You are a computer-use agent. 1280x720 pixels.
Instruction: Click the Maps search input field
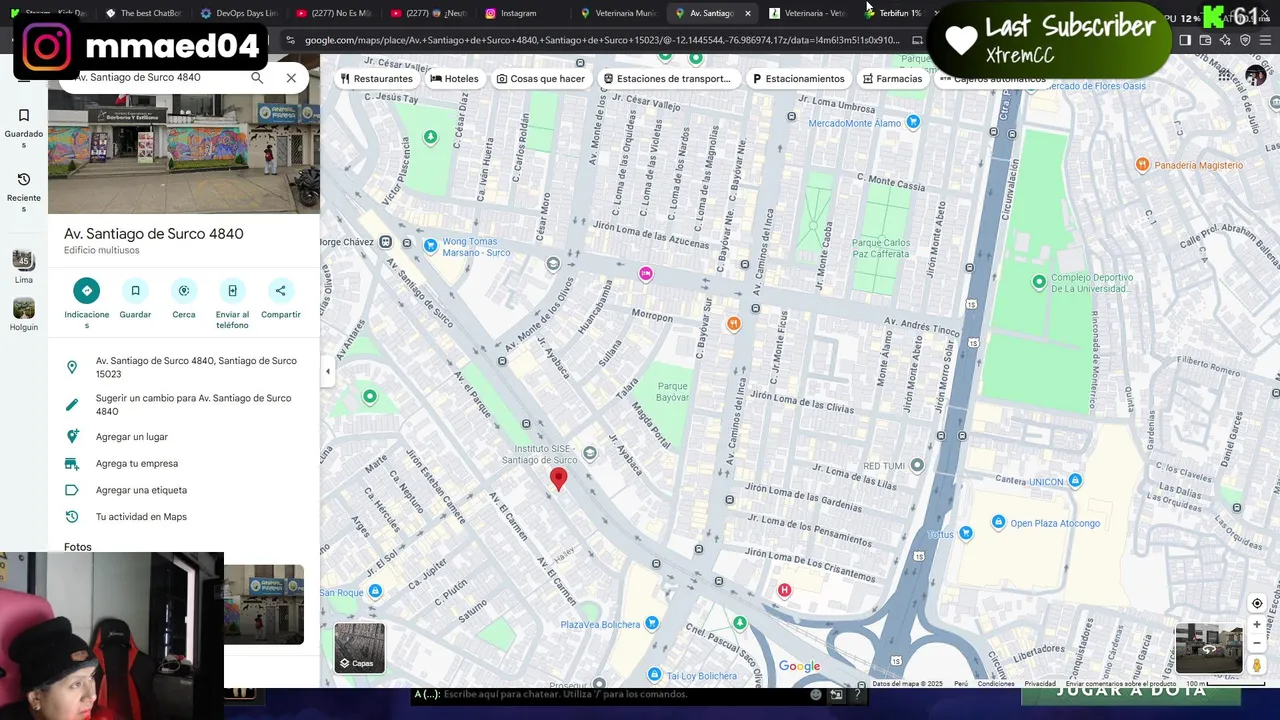point(157,77)
